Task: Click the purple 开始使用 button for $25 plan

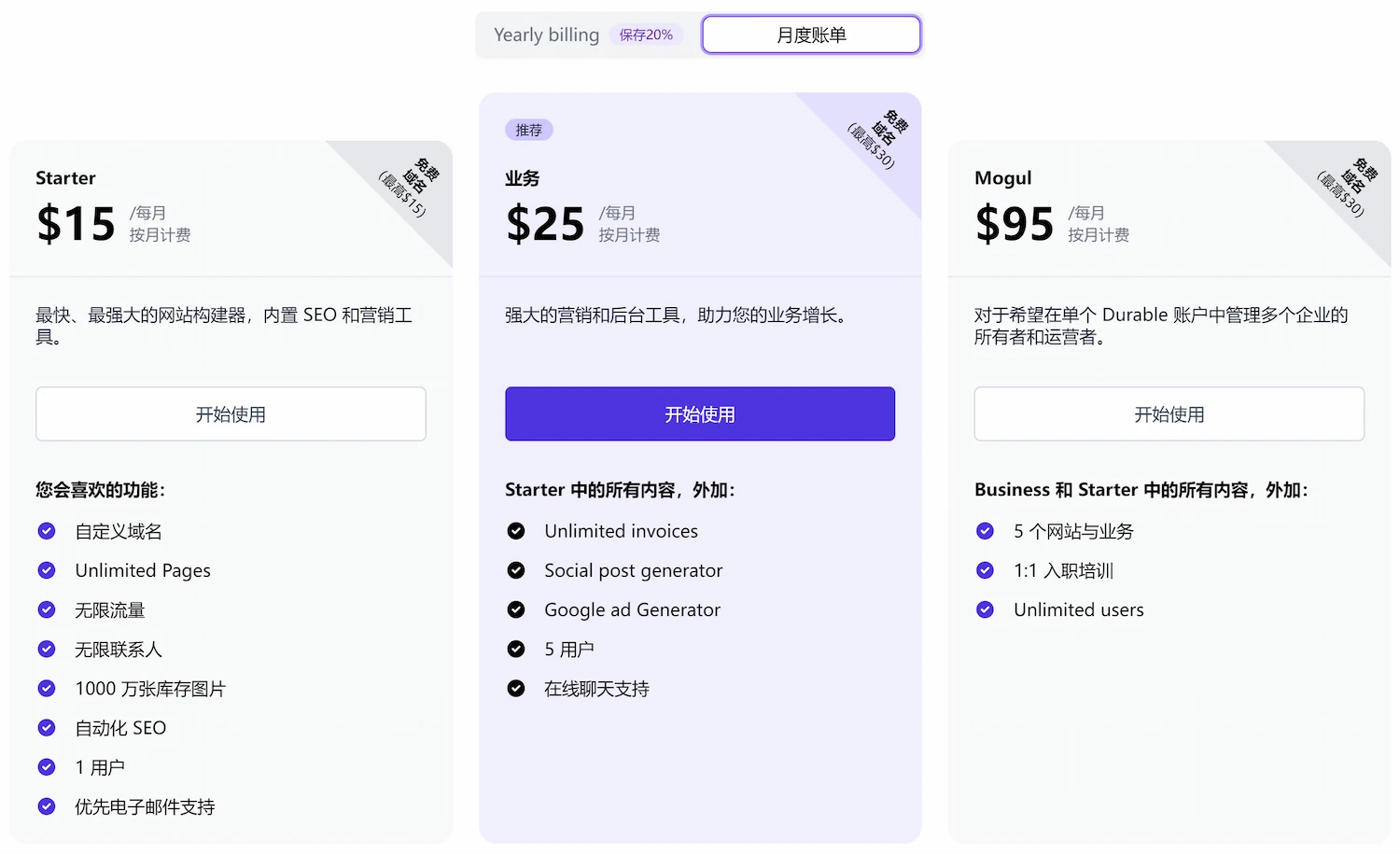Action: 699,414
